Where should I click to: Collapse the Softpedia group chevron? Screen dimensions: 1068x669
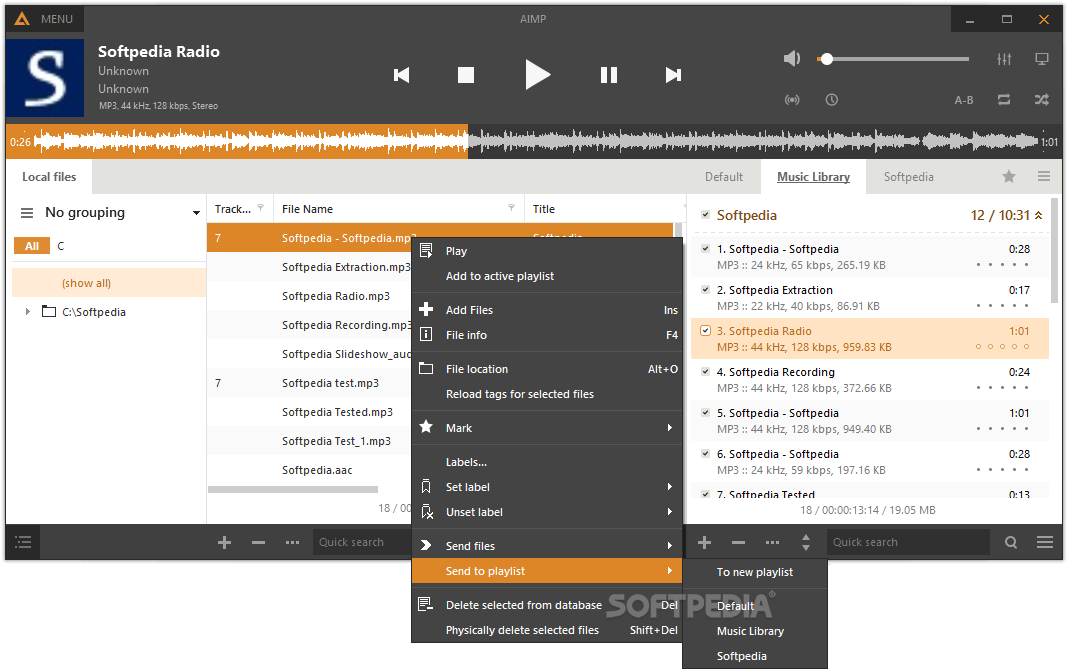point(1038,215)
